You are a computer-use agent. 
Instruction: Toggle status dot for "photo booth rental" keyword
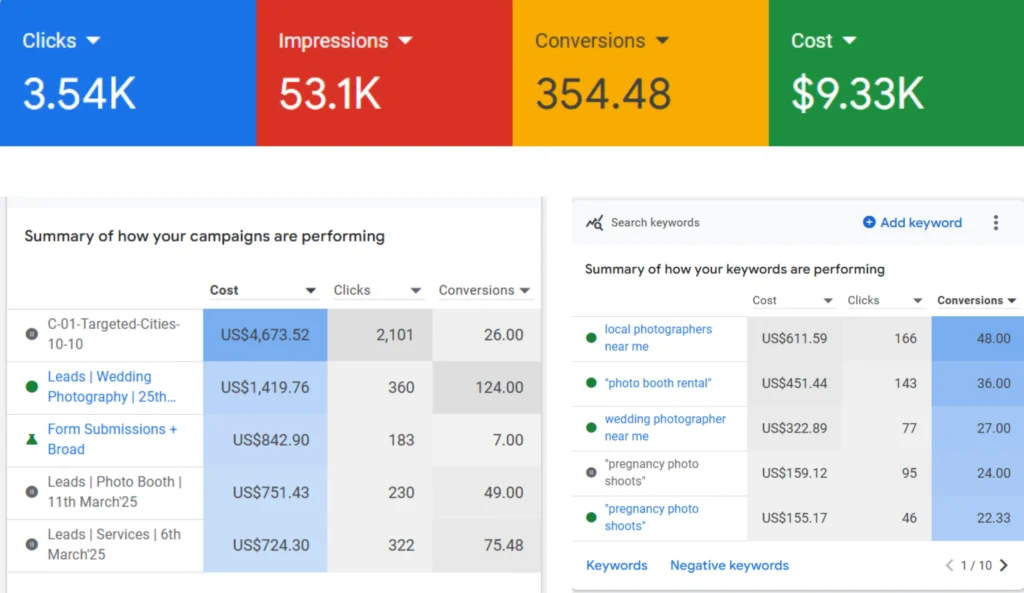591,383
